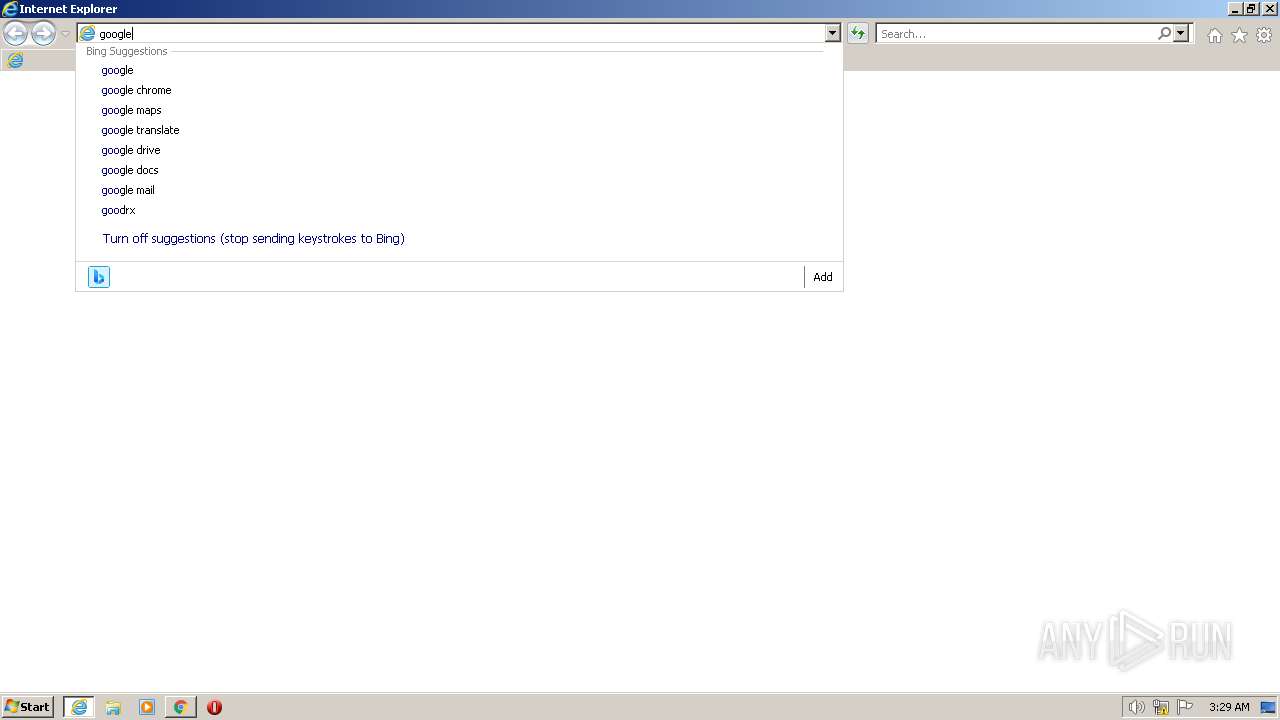The width and height of the screenshot is (1280, 720).
Task: Select the "google maps" suggestion
Action: pyautogui.click(x=459, y=110)
